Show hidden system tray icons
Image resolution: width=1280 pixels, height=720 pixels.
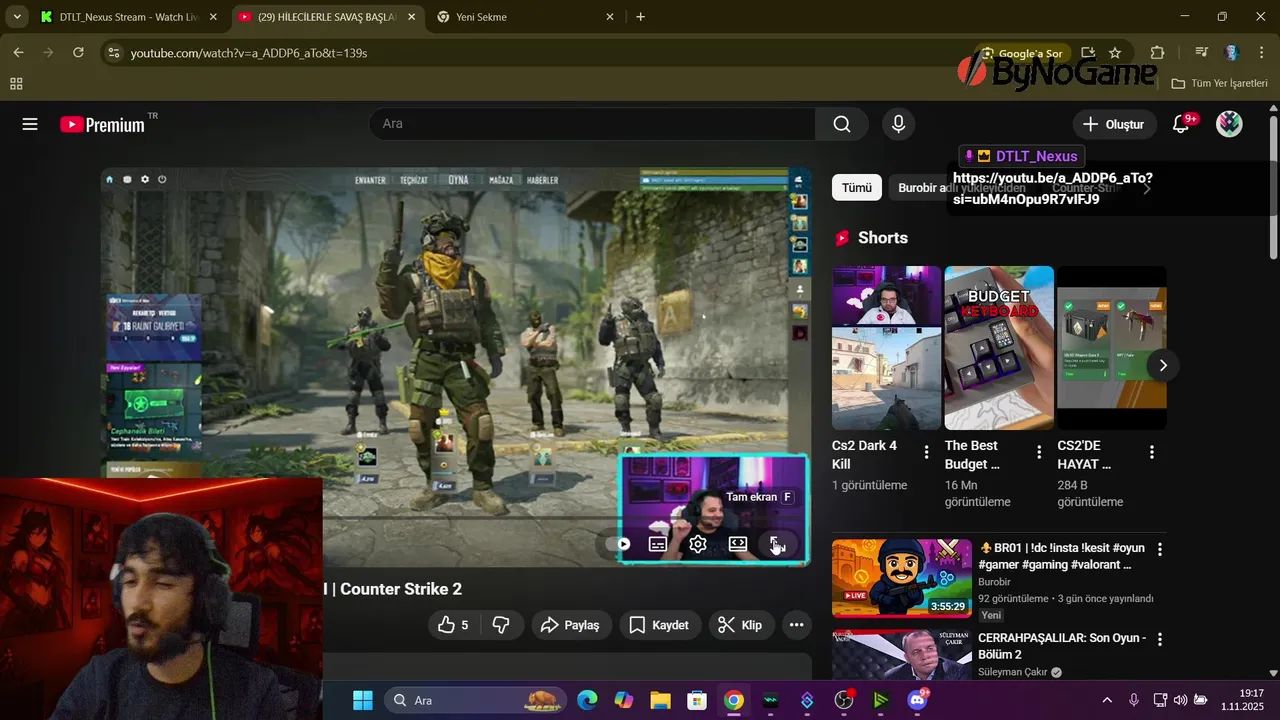tap(1107, 700)
